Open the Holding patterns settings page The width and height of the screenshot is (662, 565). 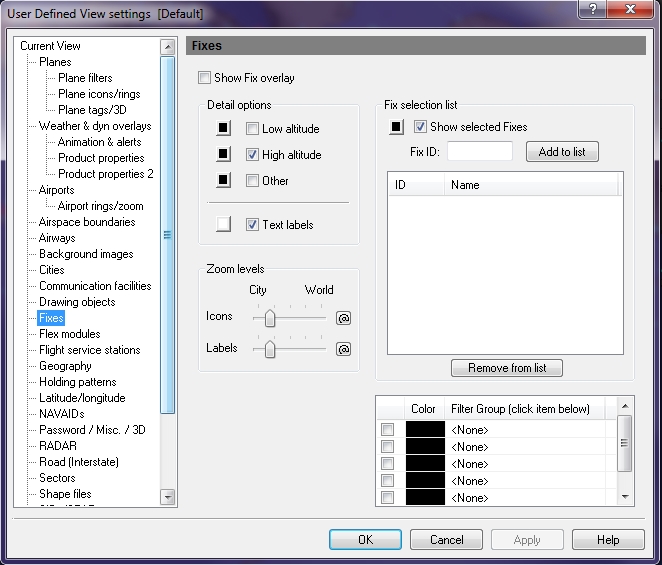[77, 382]
